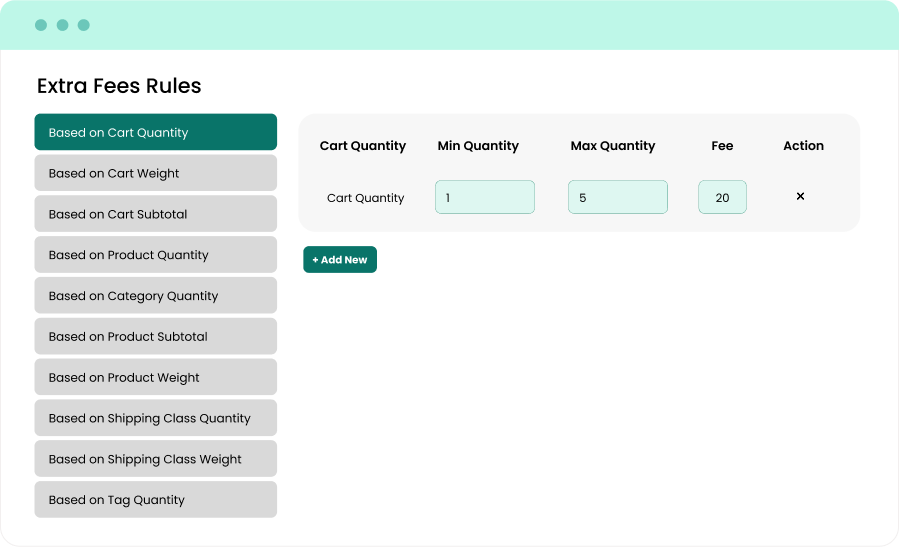
Task: Open Based on Shipping Class Quantity
Action: coord(155,418)
